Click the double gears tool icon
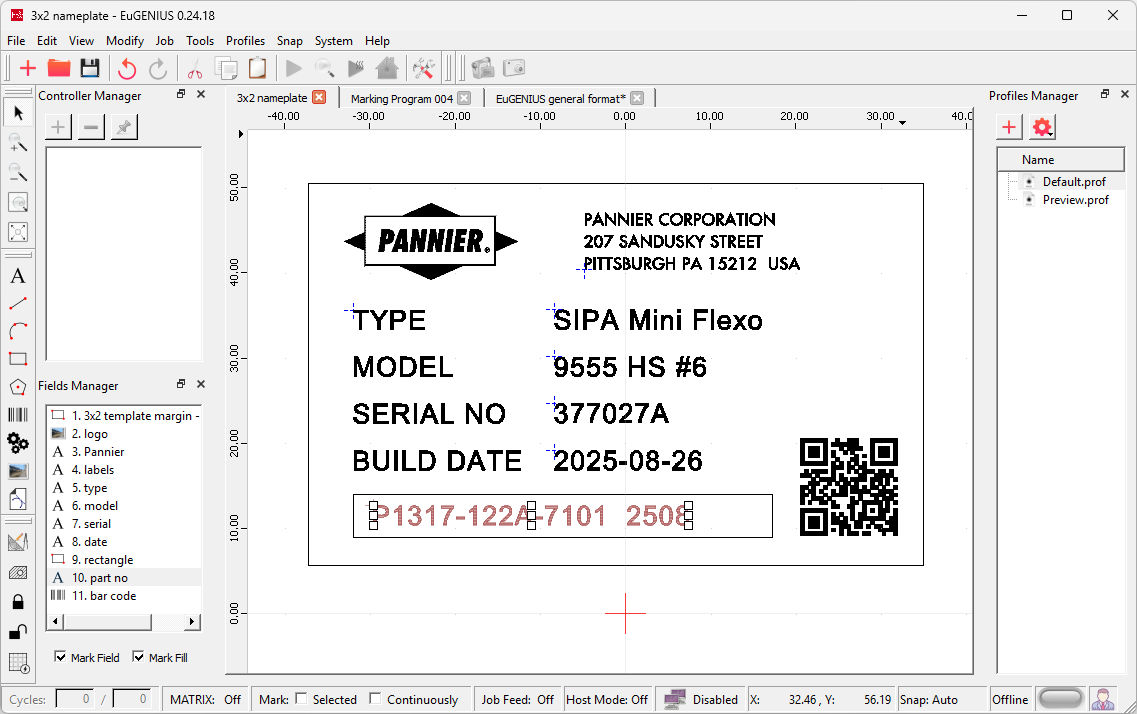The height and width of the screenshot is (714, 1137). tap(18, 442)
